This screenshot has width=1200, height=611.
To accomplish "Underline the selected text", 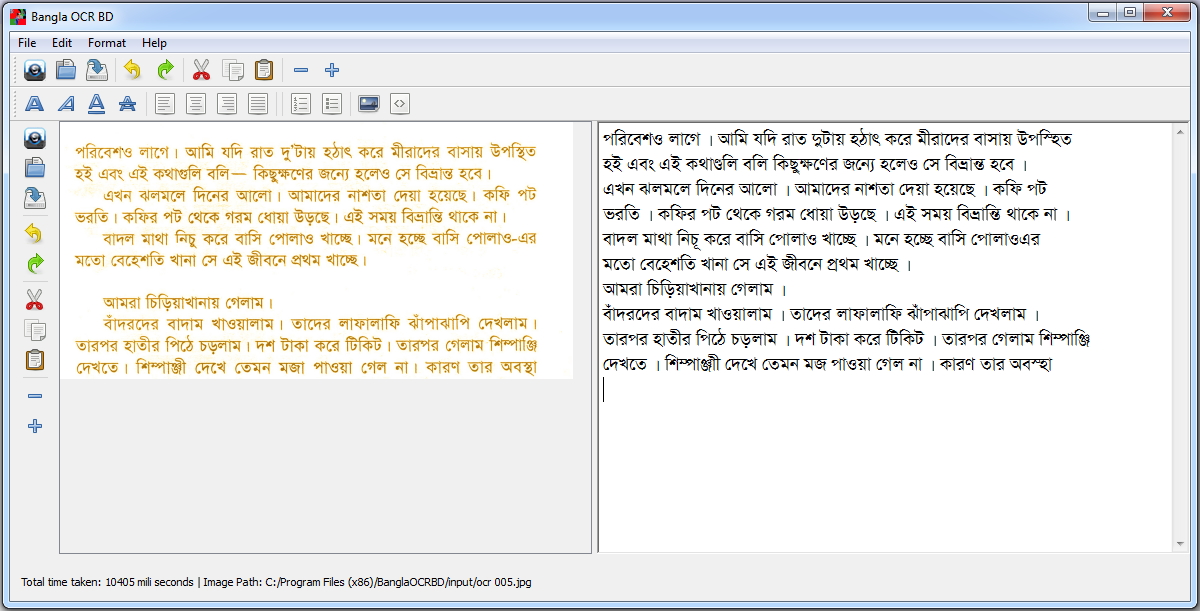I will (x=96, y=103).
